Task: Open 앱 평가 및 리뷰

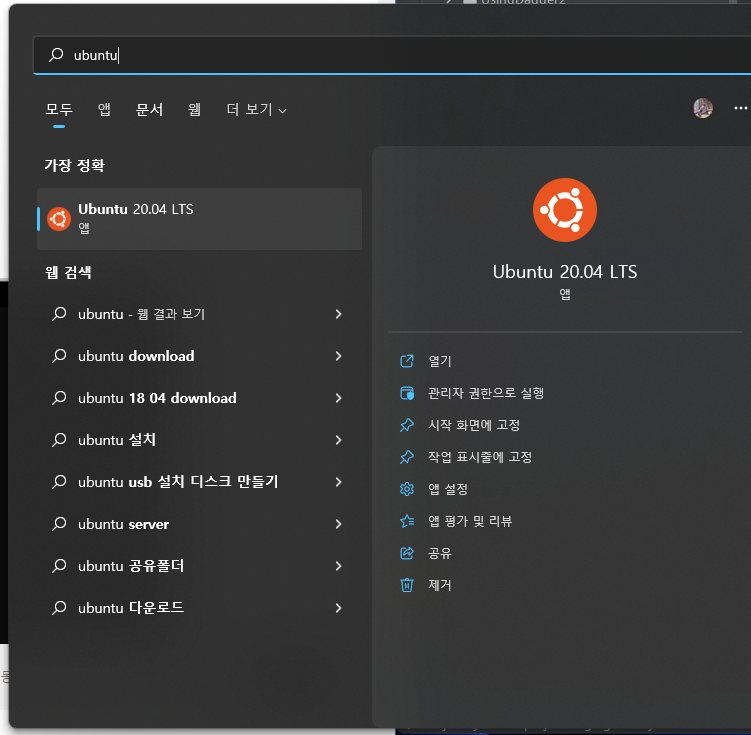Action: pos(470,521)
